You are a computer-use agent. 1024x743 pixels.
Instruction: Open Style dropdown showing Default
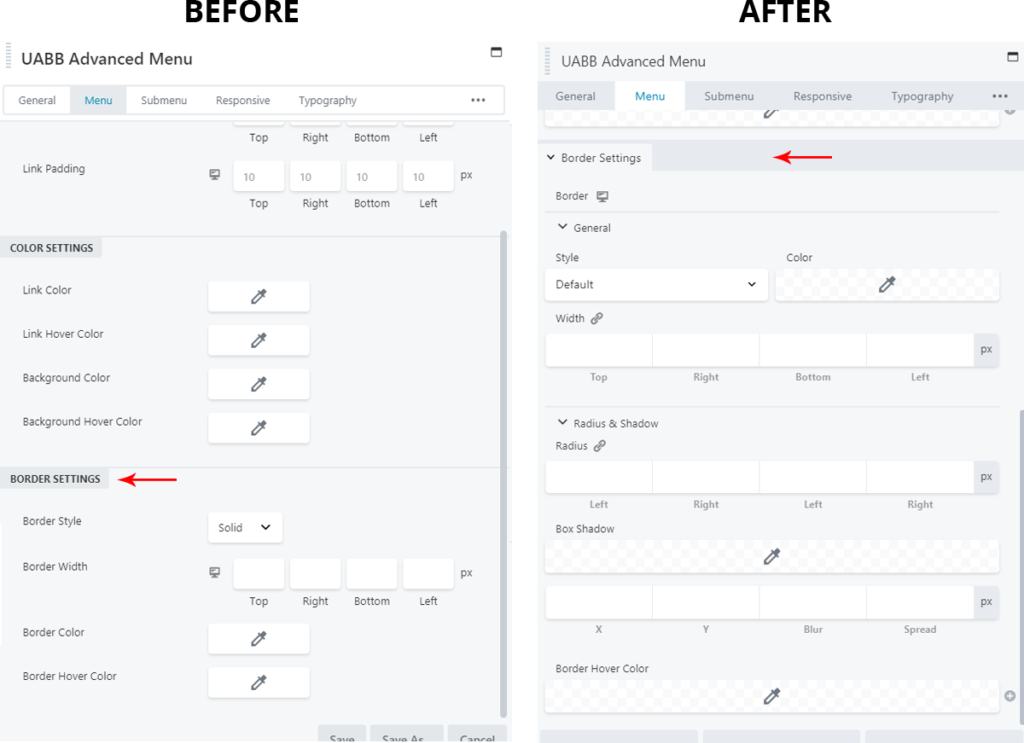click(x=656, y=285)
